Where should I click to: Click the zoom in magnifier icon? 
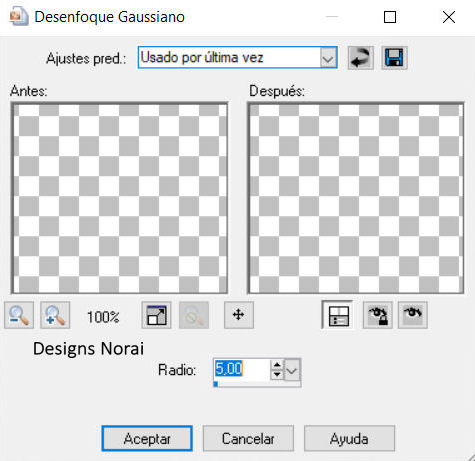pyautogui.click(x=55, y=315)
